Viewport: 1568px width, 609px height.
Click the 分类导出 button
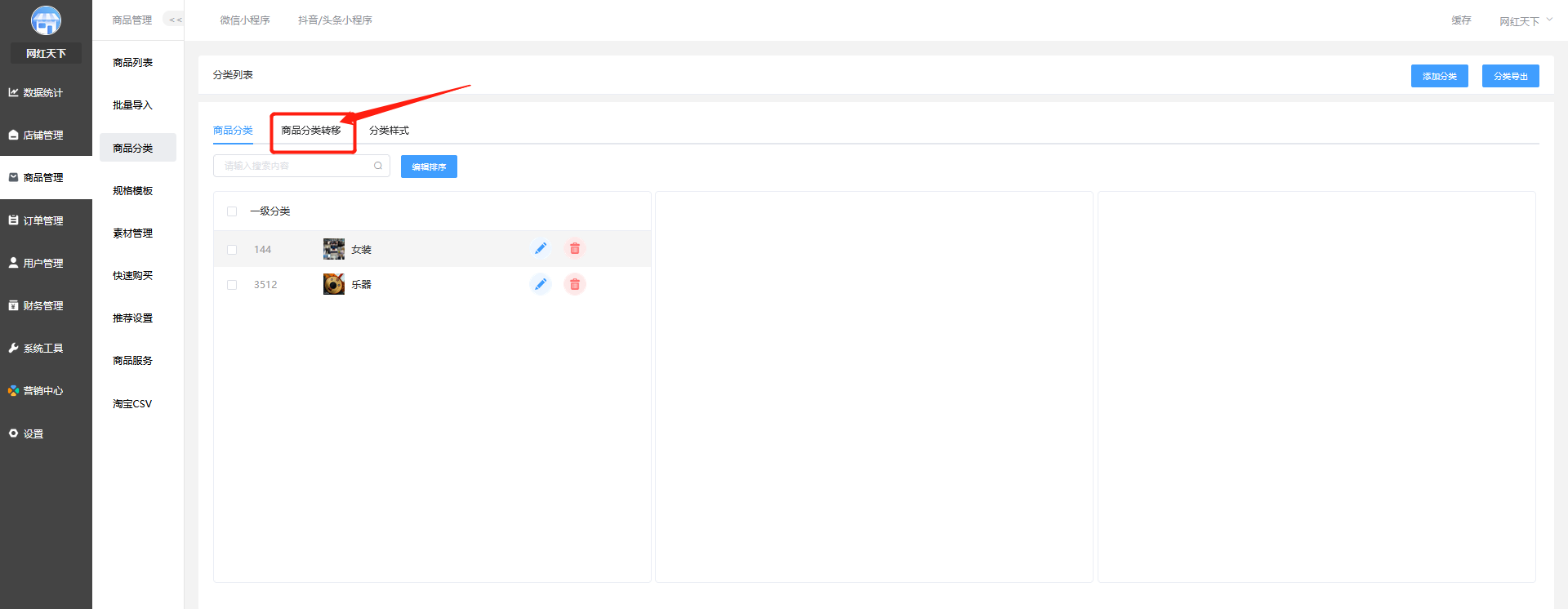click(x=1511, y=76)
